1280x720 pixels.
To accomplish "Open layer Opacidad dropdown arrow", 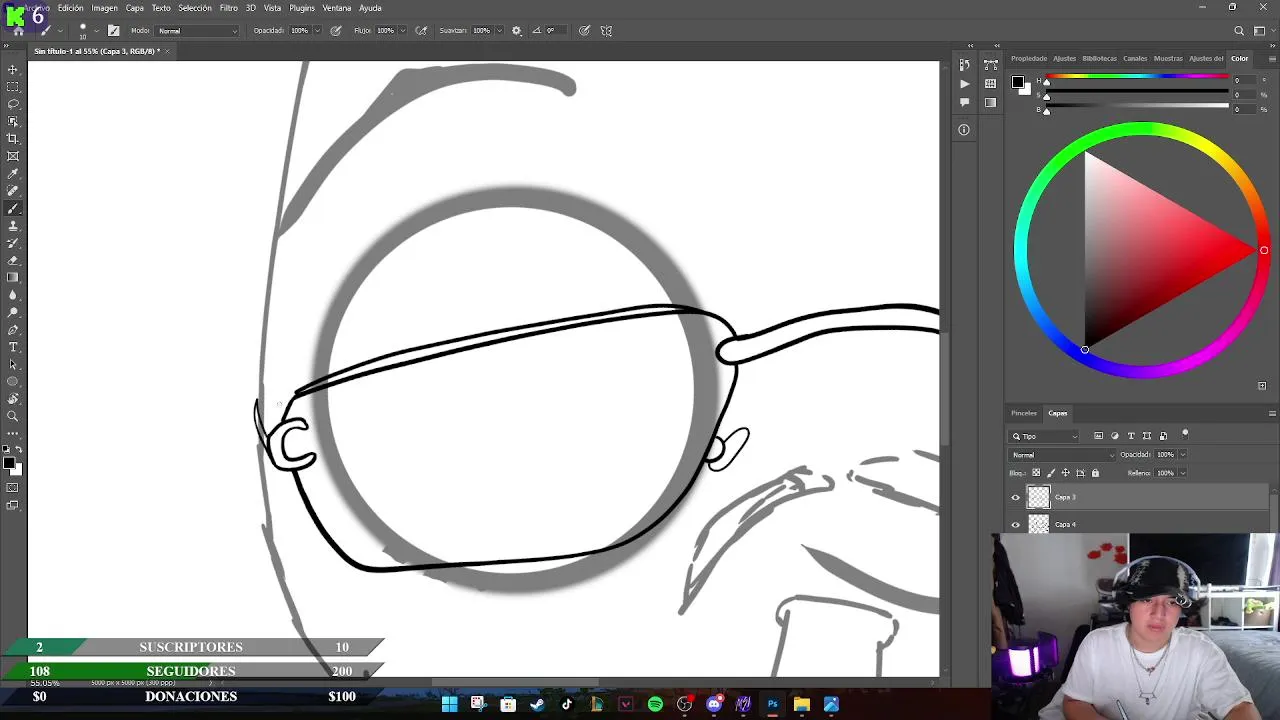I will (1182, 455).
